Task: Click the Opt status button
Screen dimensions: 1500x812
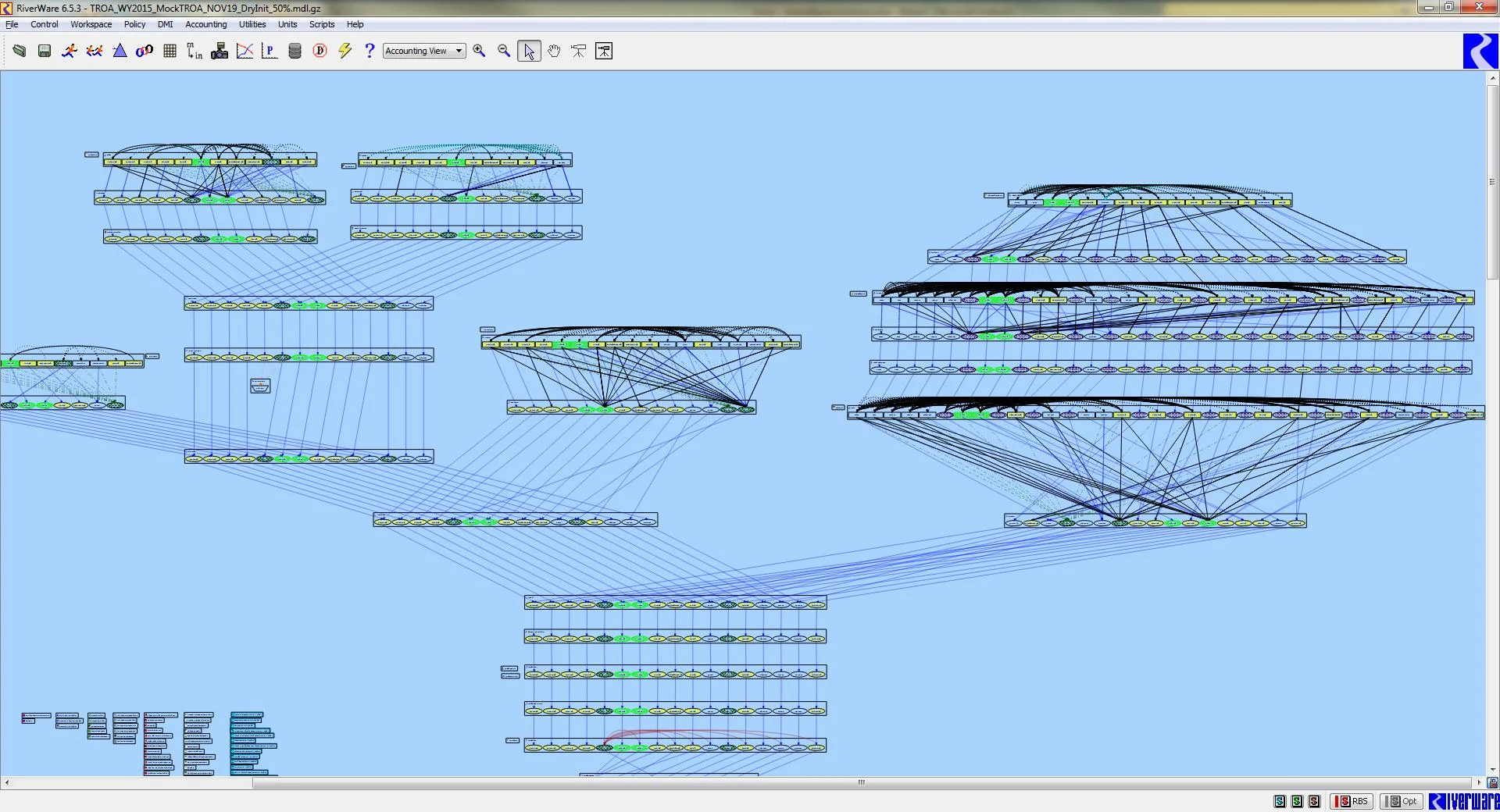Action: click(x=1401, y=801)
